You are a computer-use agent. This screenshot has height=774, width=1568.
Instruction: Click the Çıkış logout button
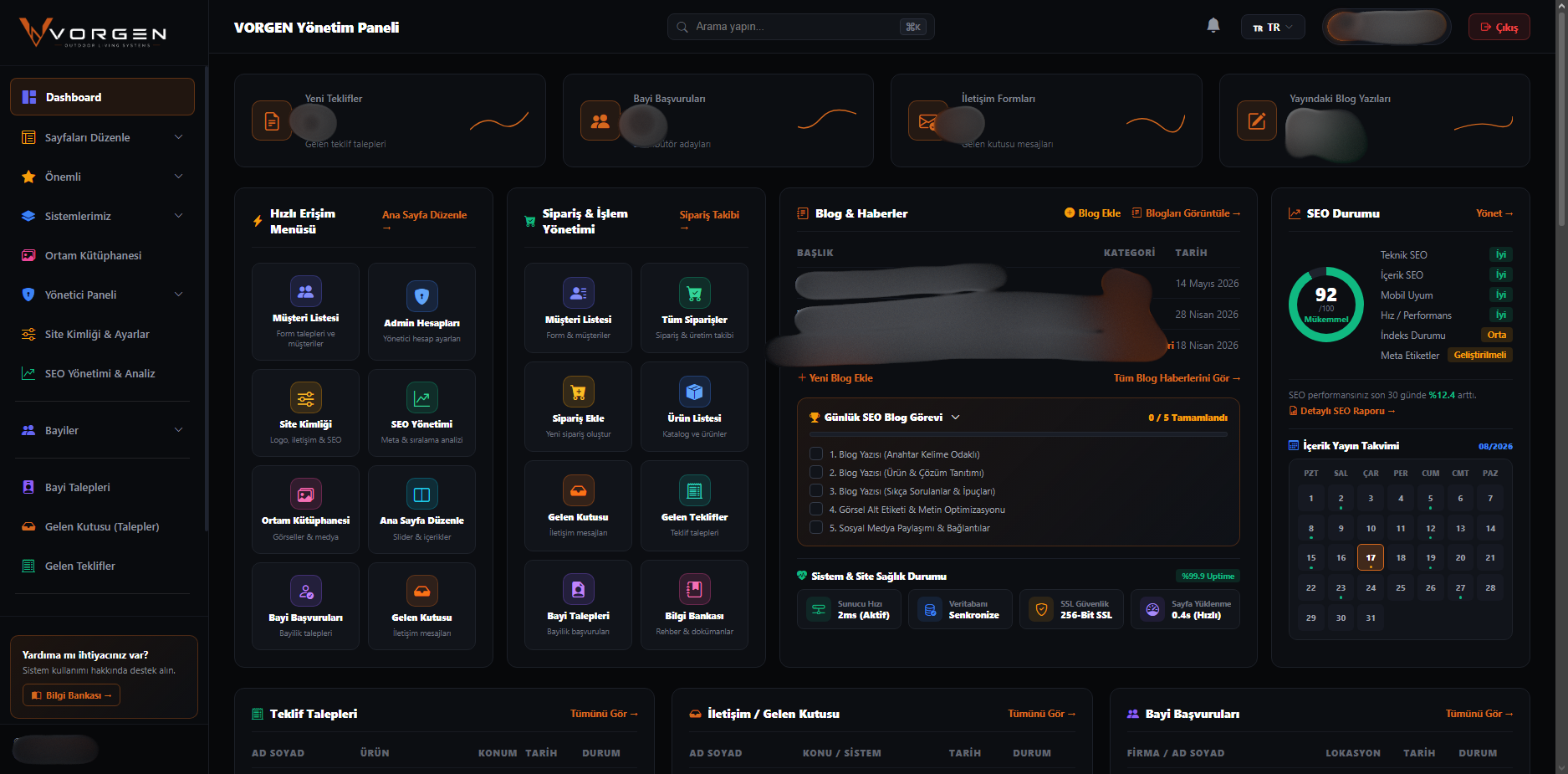tap(1499, 27)
